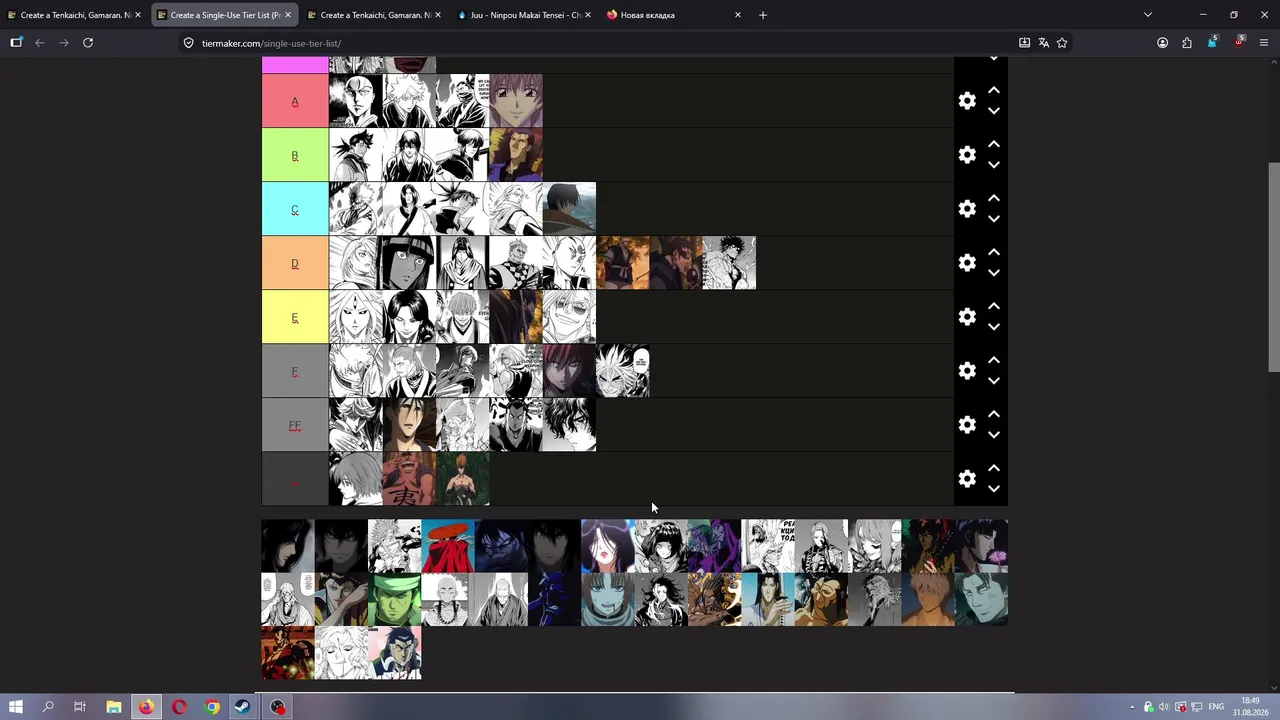Viewport: 1280px width, 720px height.
Task: Move tier A row down
Action: coord(994,111)
